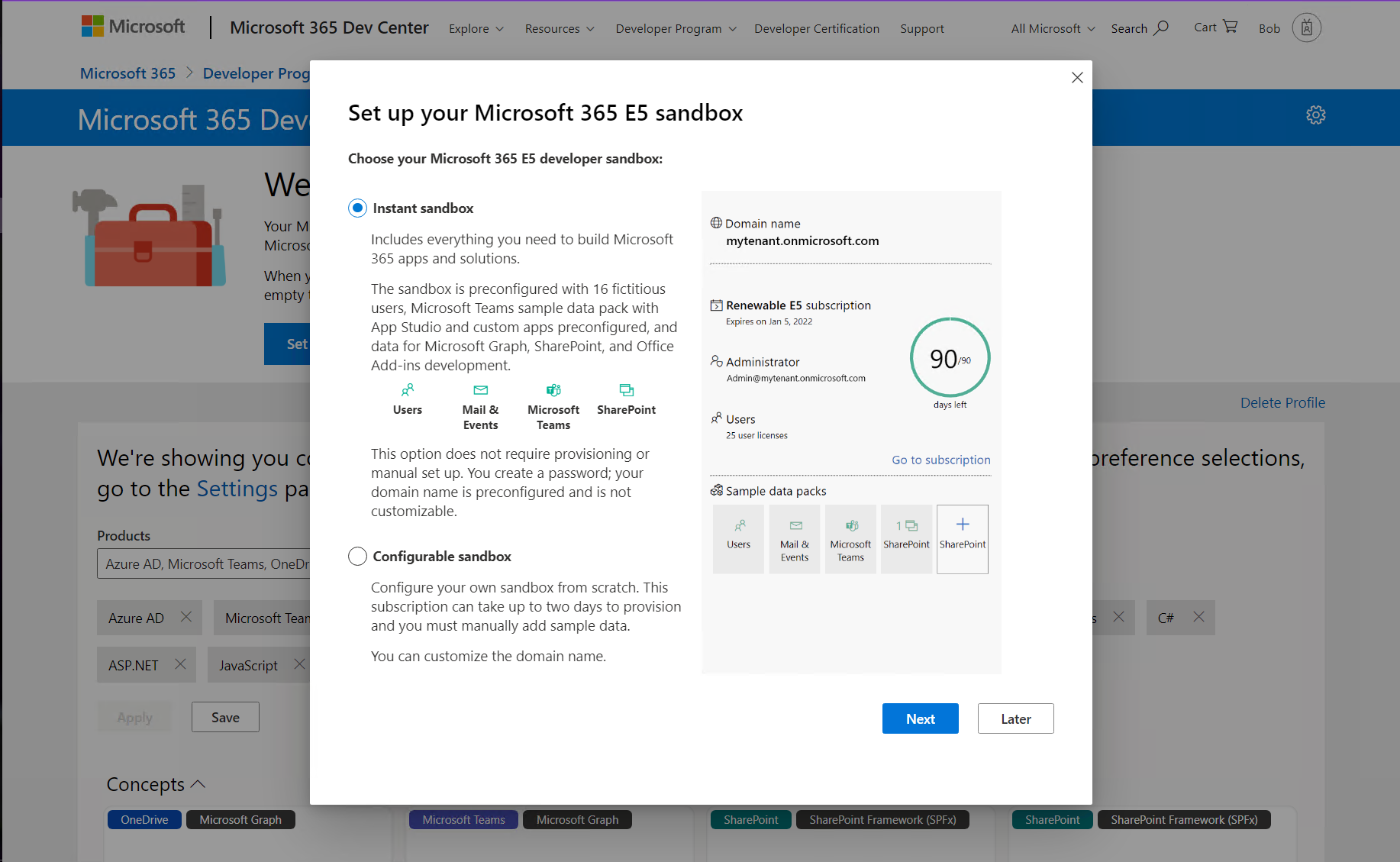
Task: Click the purple Microsoft Teams concept tag
Action: tap(463, 819)
